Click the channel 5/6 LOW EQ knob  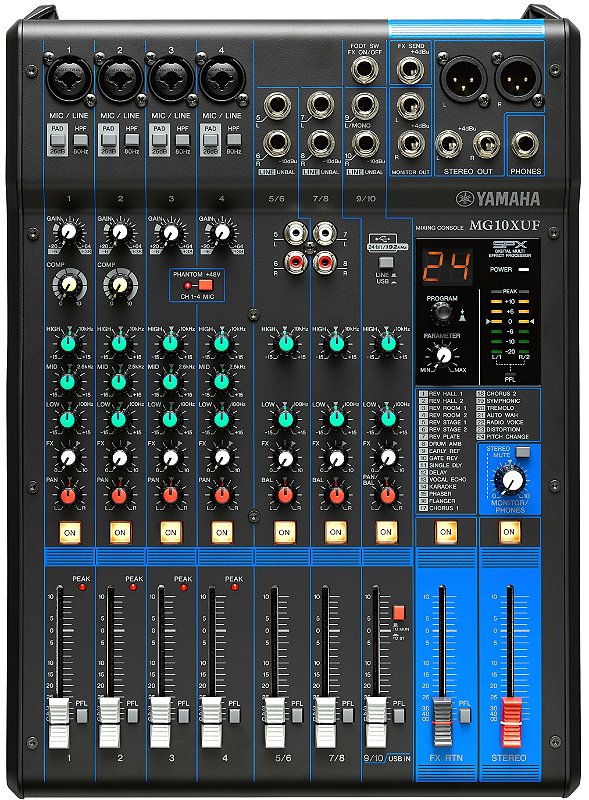[285, 419]
